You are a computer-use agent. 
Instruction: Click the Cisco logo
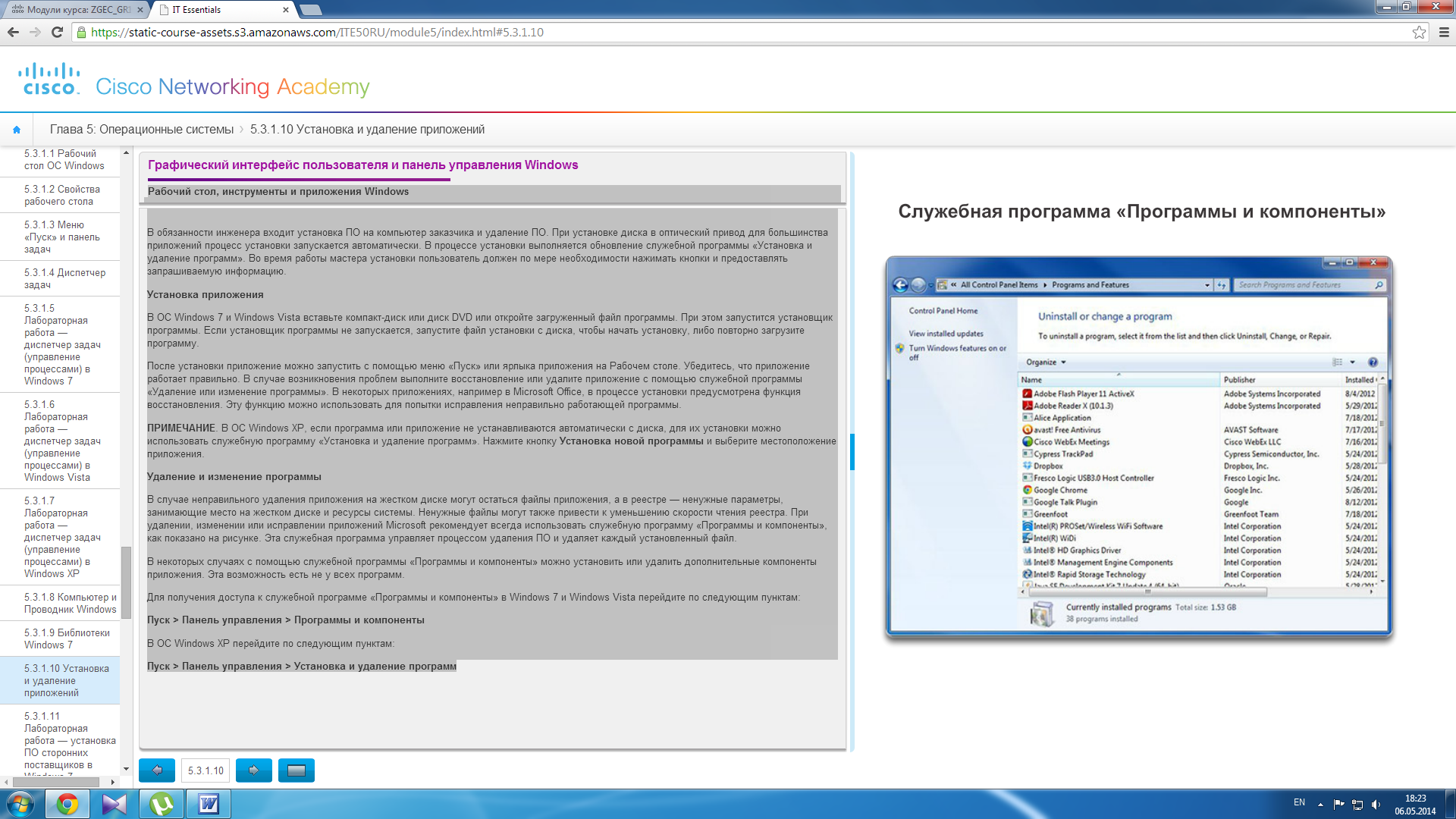[49, 79]
